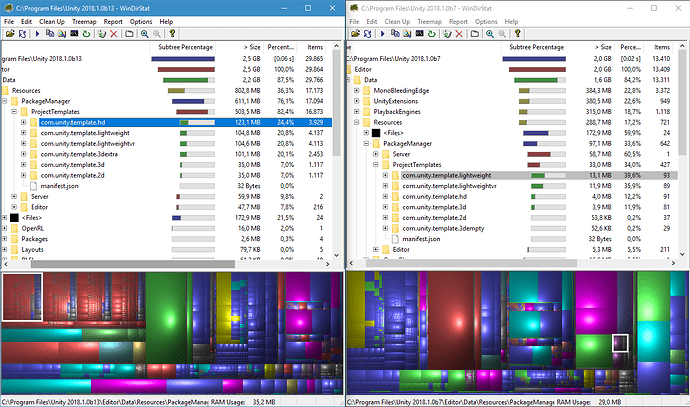Click Refresh All icon in left 0b13 window
Viewport: 690px width, 407px height.
click(x=22, y=33)
